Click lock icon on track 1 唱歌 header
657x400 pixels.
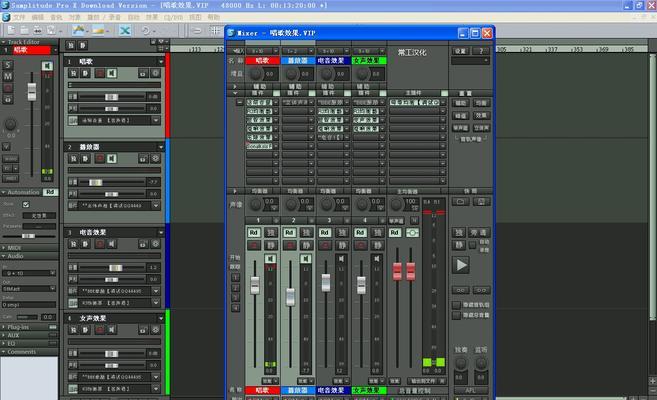point(143,73)
